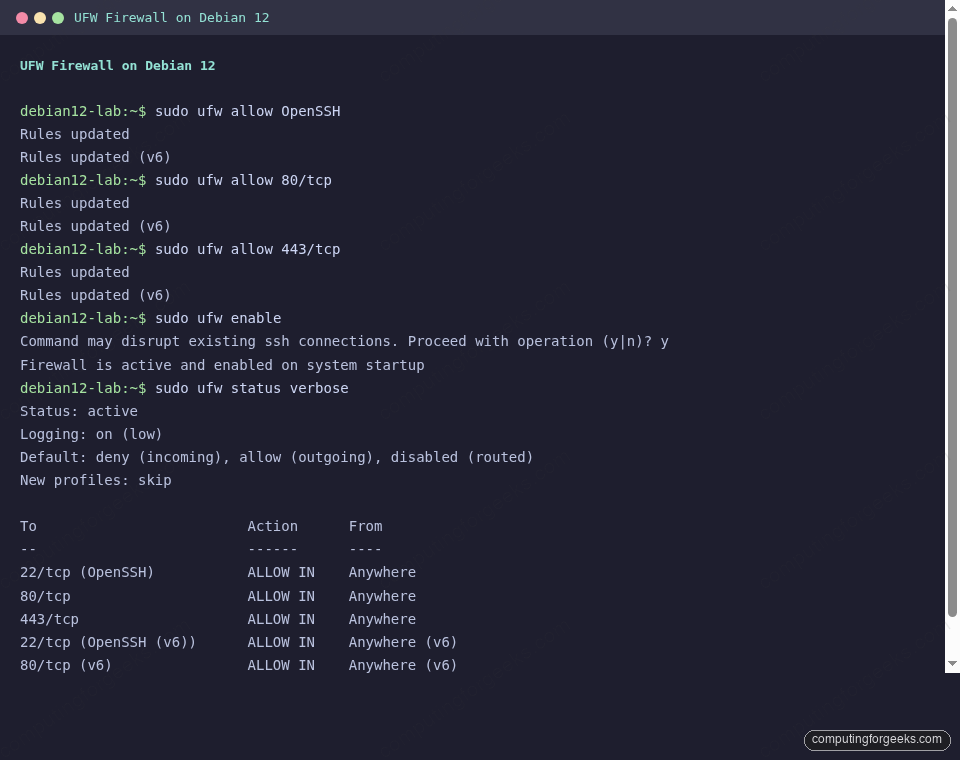Click the Default policy line
Screen dimensions: 960x760
tap(275, 457)
